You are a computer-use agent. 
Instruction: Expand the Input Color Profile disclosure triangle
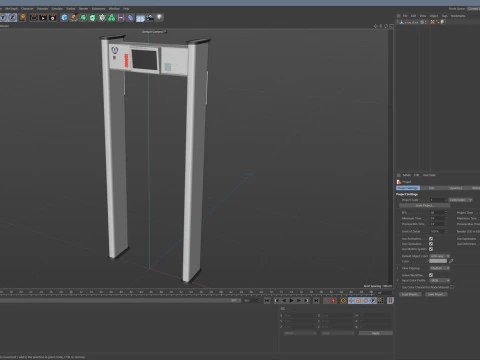coord(398,280)
